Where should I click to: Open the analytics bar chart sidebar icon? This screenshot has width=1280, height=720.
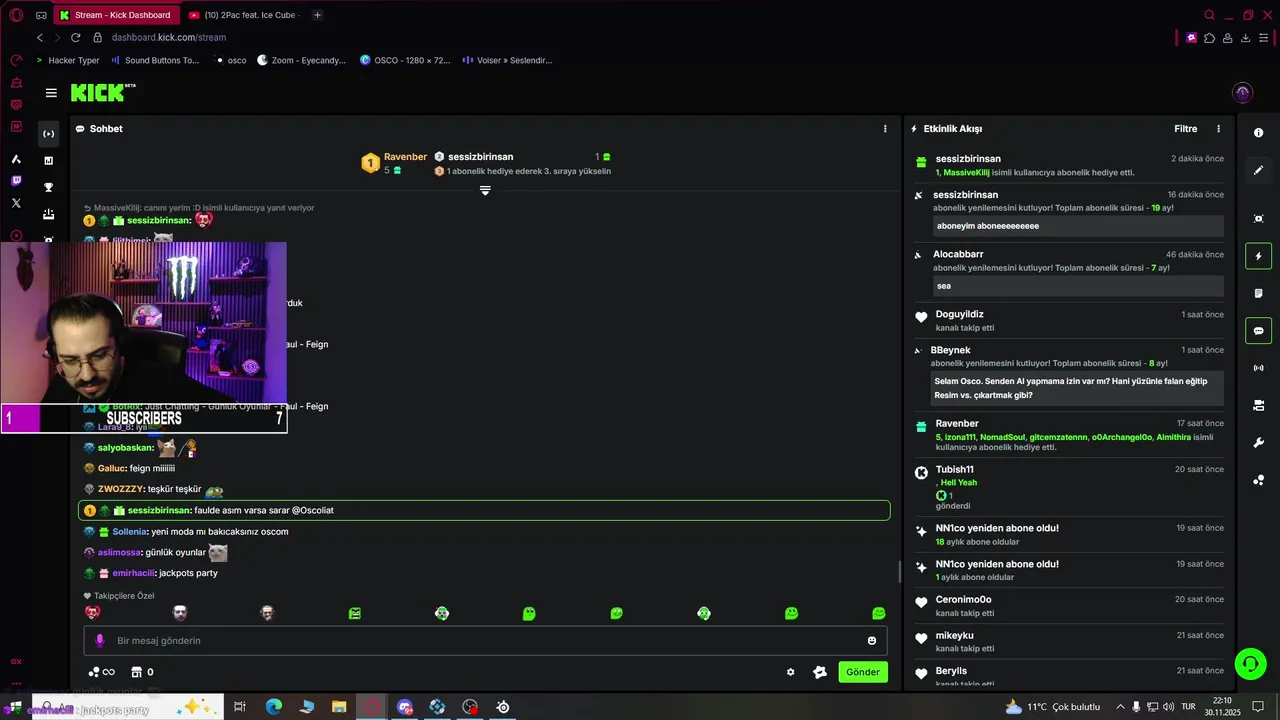click(x=48, y=160)
